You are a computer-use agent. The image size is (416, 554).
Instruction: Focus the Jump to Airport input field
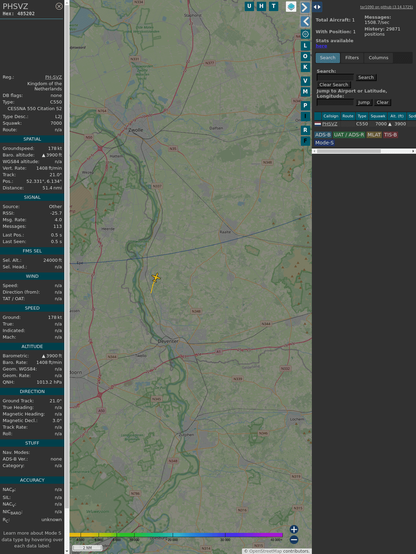tap(335, 102)
